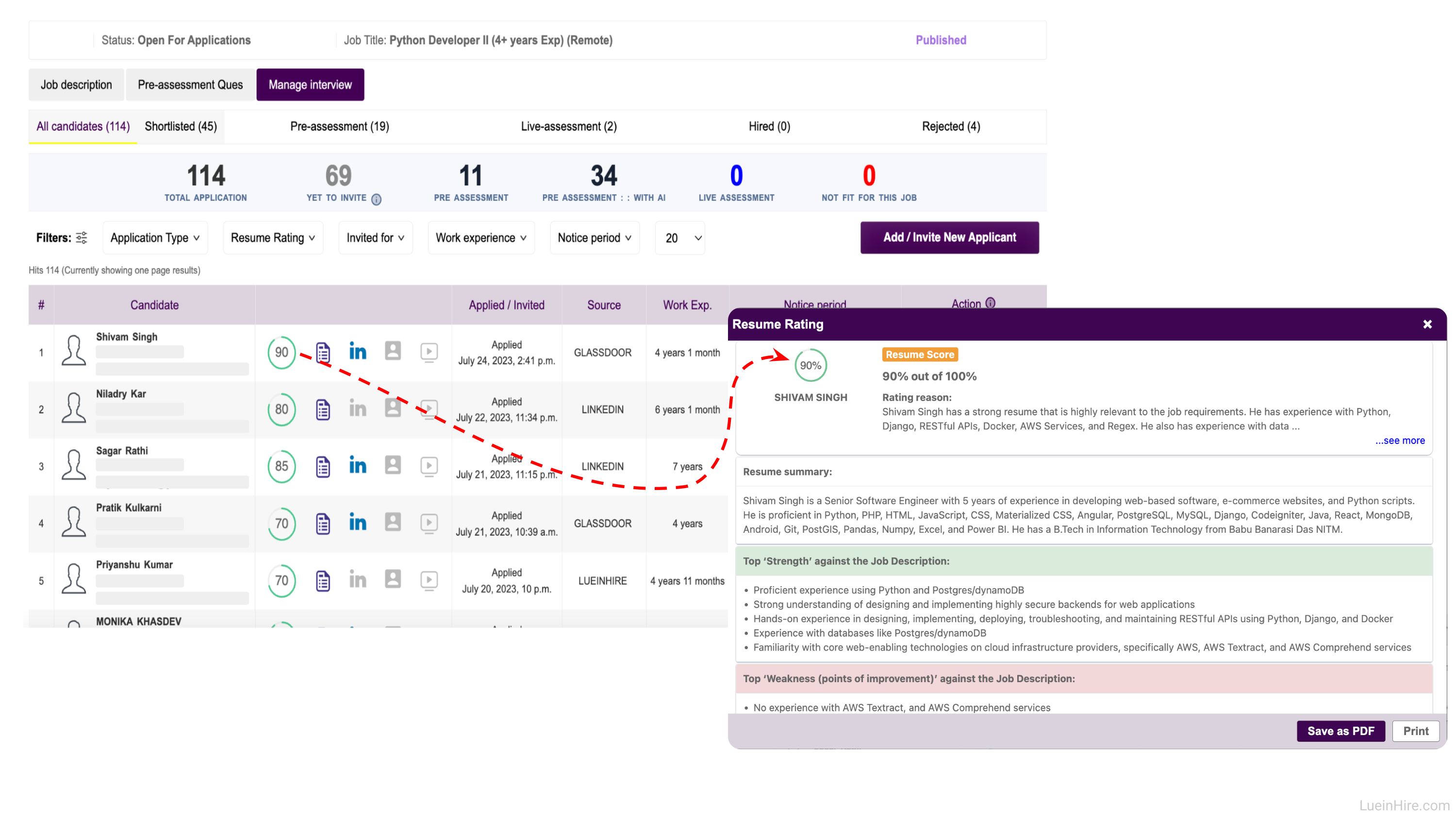Close the Resume Rating popup
1456x819 pixels.
click(x=1427, y=324)
